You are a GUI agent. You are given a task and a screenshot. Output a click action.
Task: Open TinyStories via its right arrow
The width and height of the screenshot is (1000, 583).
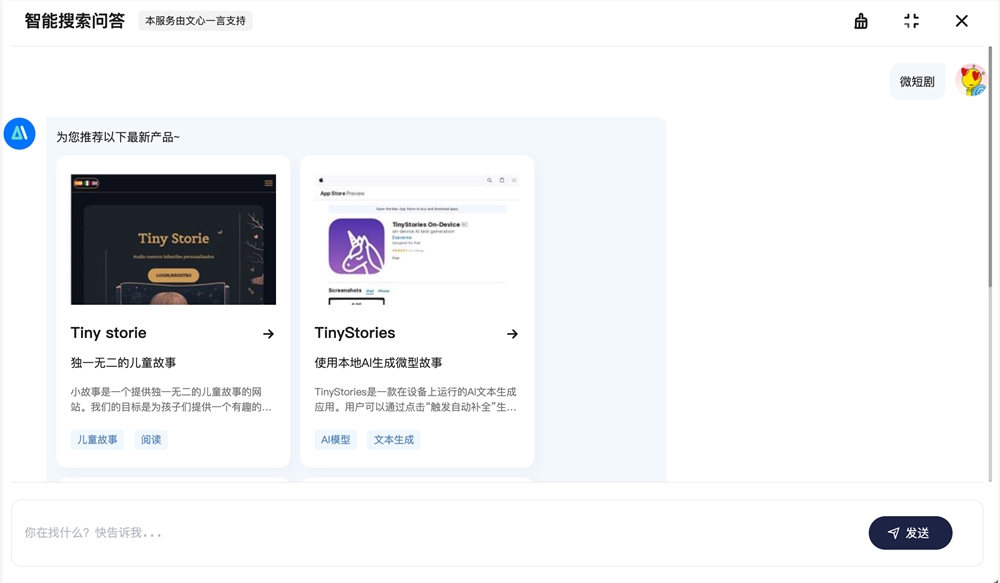[x=512, y=334]
